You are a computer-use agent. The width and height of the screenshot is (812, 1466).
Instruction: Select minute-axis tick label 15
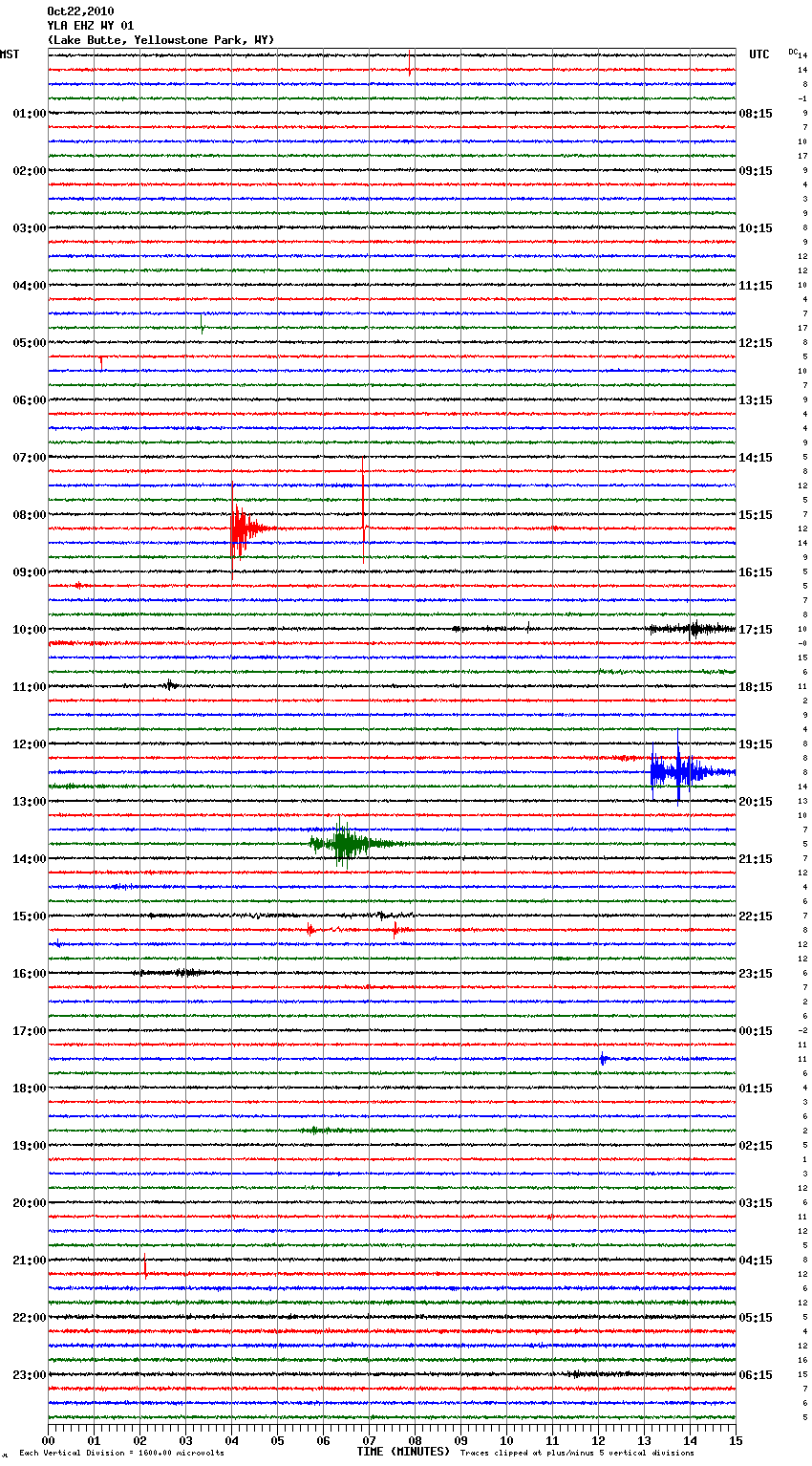click(x=736, y=1440)
